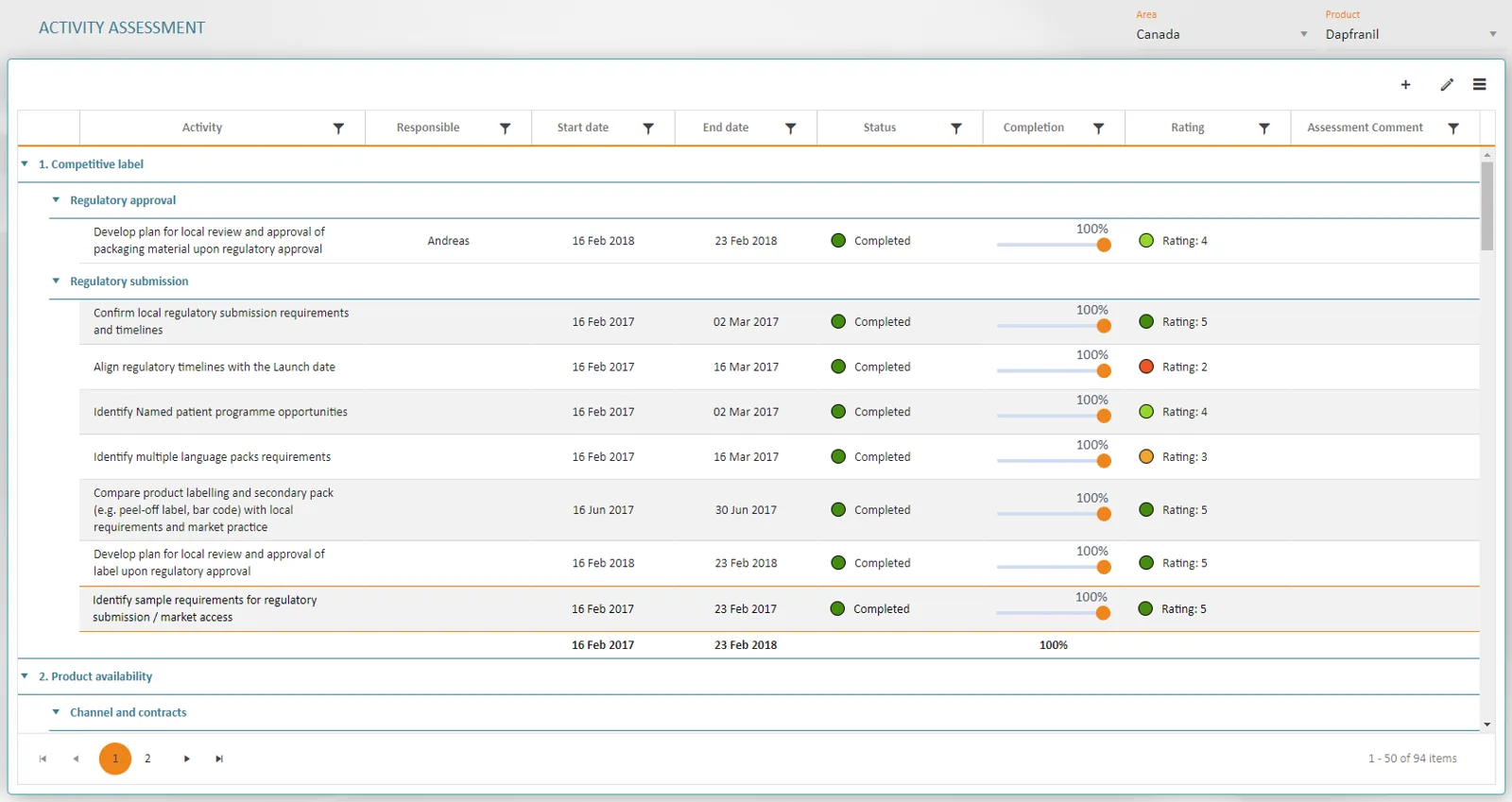Collapse 2. Product availability group
This screenshot has width=1512, height=802.
pyautogui.click(x=25, y=675)
